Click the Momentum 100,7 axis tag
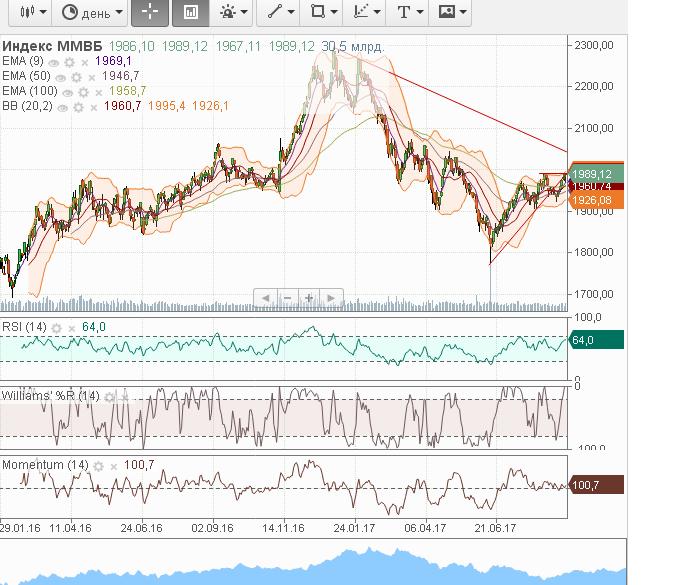The height and width of the screenshot is (585, 674). pyautogui.click(x=596, y=485)
